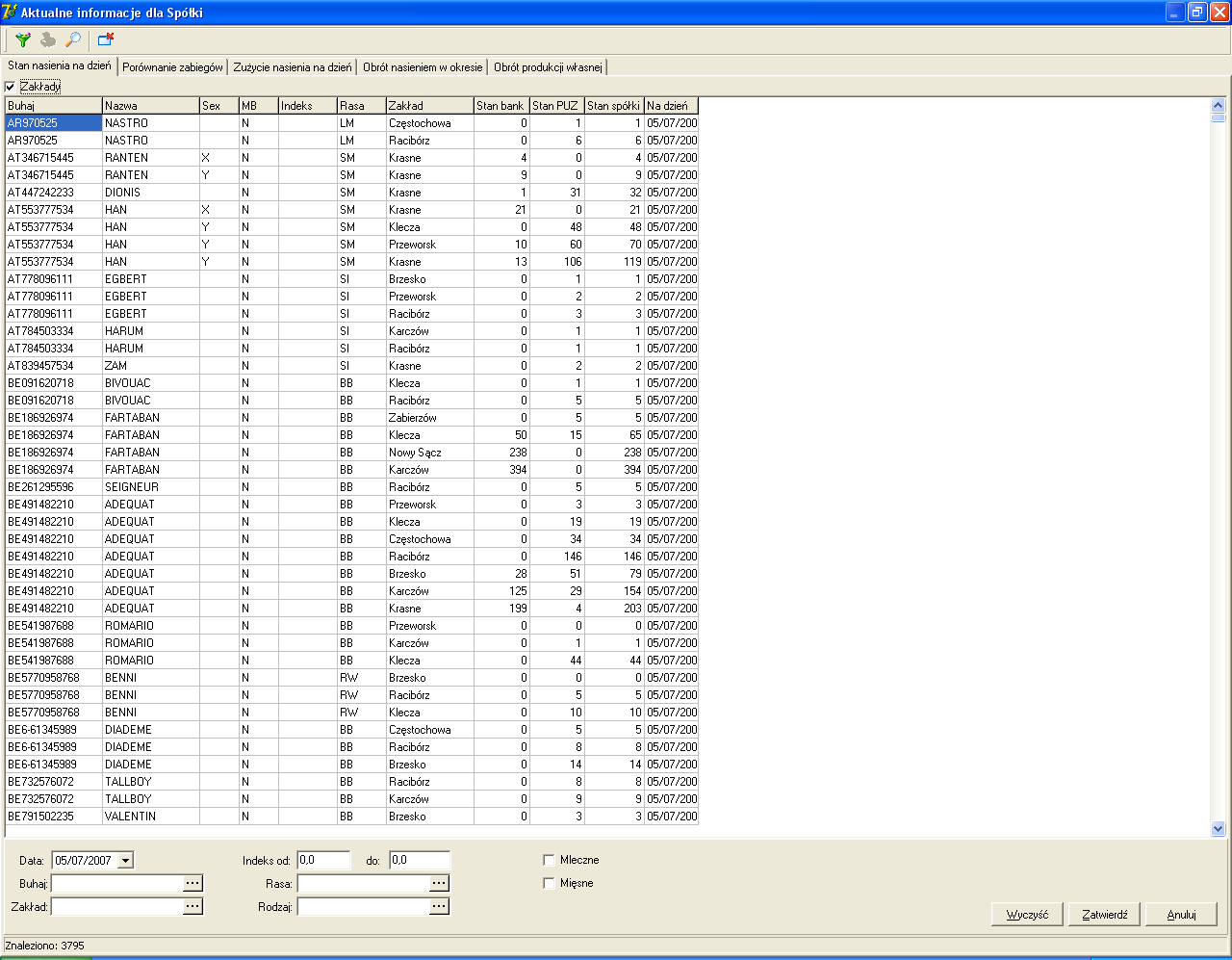Viewport: 1232px width, 960px height.
Task: Click into the Buhaj filter field
Action: pyautogui.click(x=116, y=883)
